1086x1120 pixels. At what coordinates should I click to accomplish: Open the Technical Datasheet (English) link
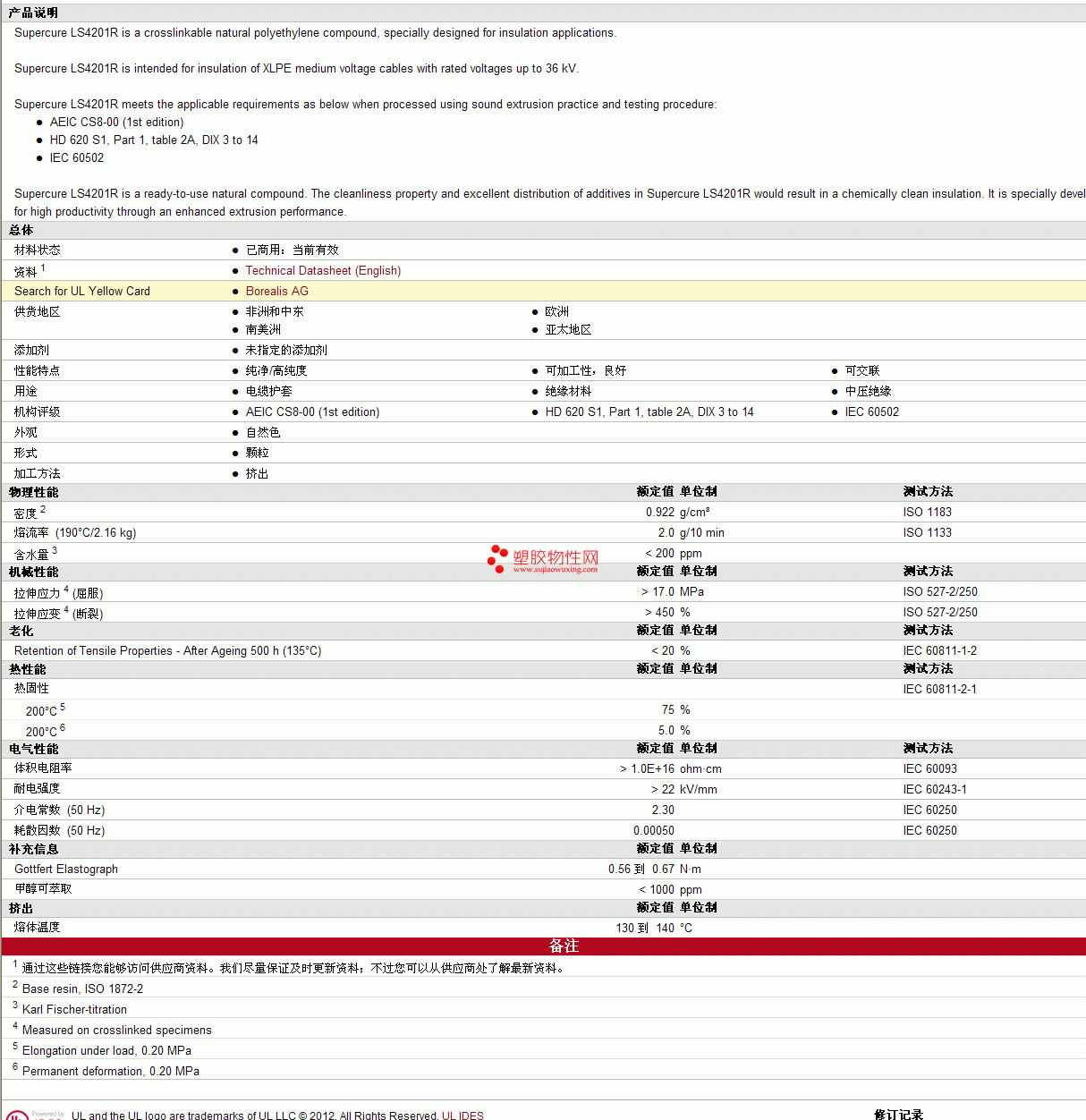tap(323, 270)
